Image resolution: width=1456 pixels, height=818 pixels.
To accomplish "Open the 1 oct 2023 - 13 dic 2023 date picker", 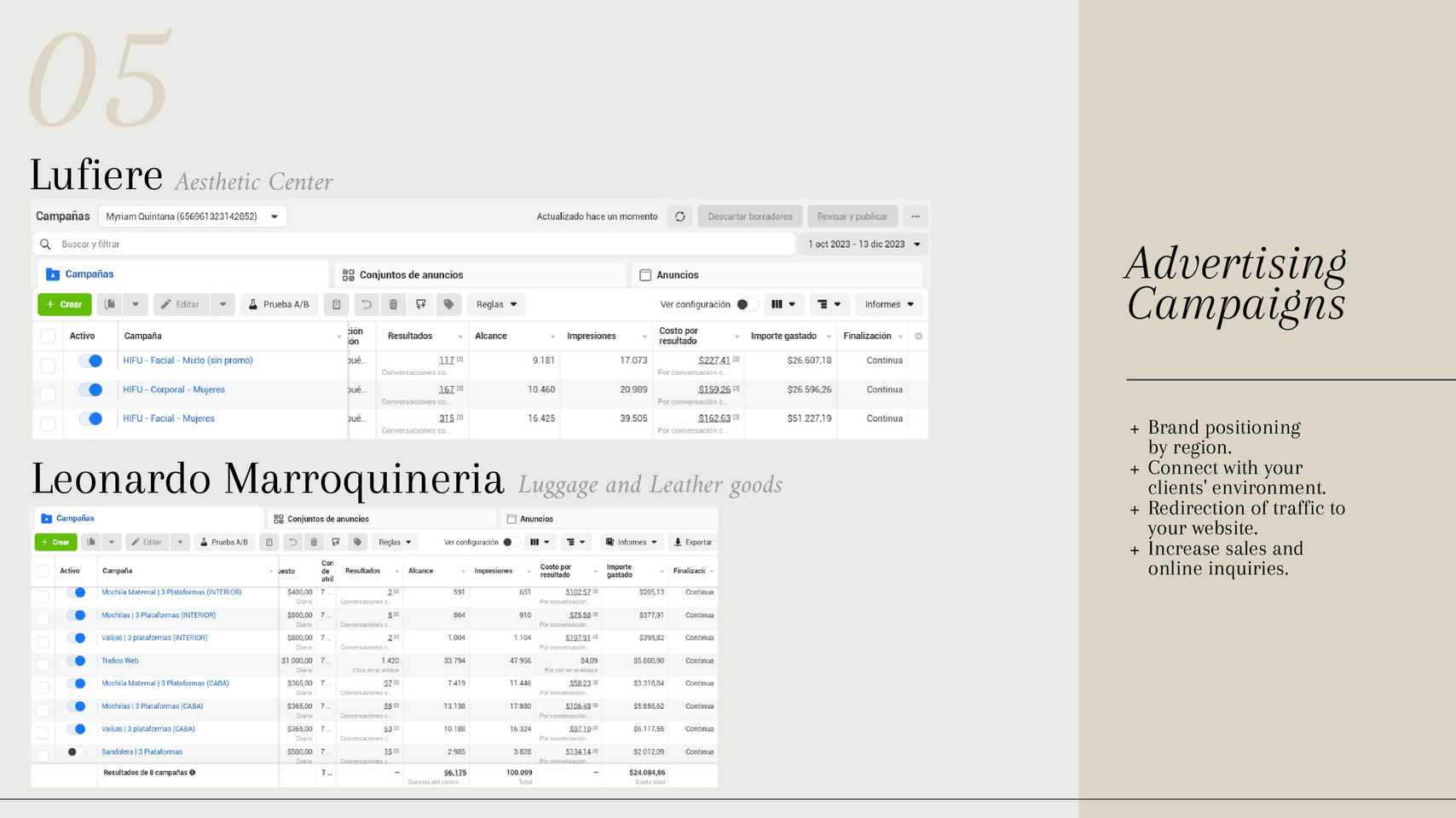I will [864, 244].
